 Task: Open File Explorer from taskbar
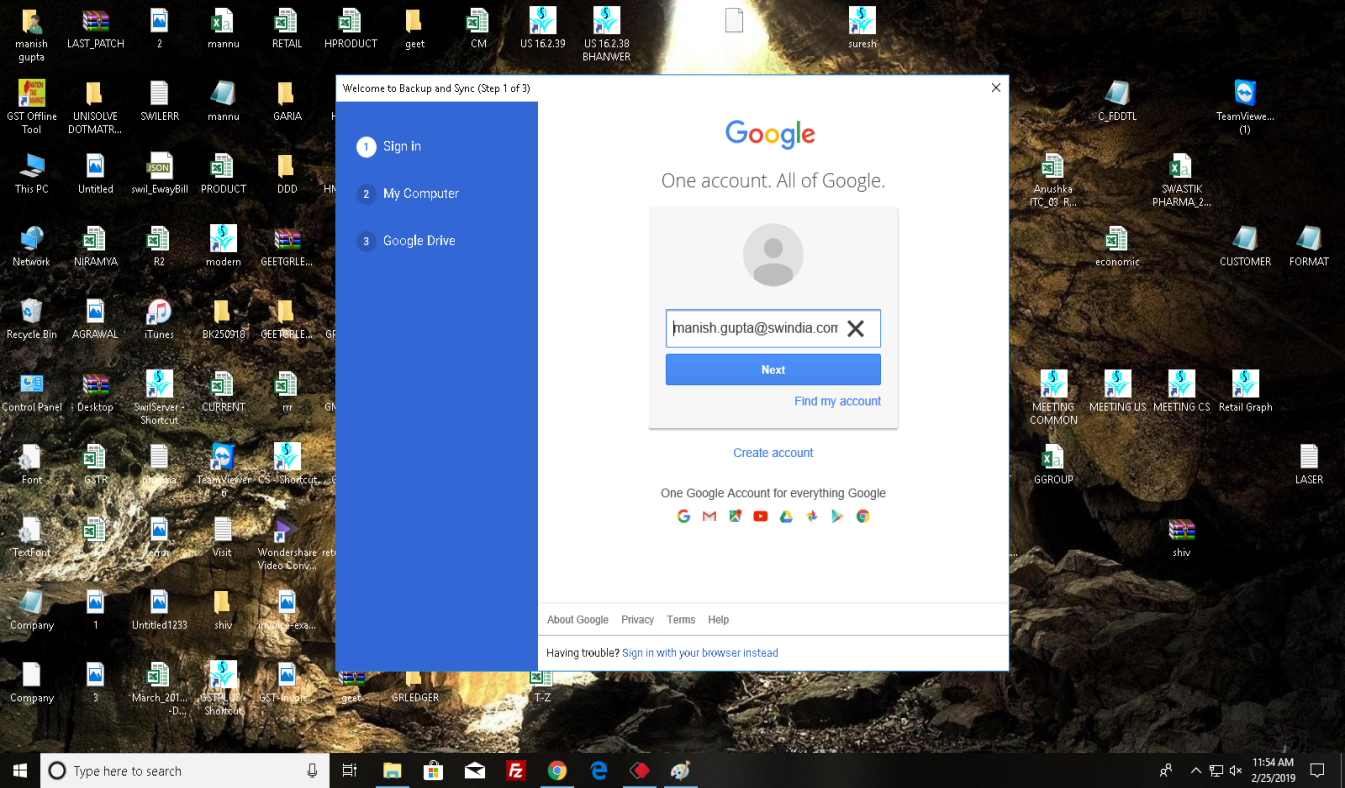coord(392,770)
